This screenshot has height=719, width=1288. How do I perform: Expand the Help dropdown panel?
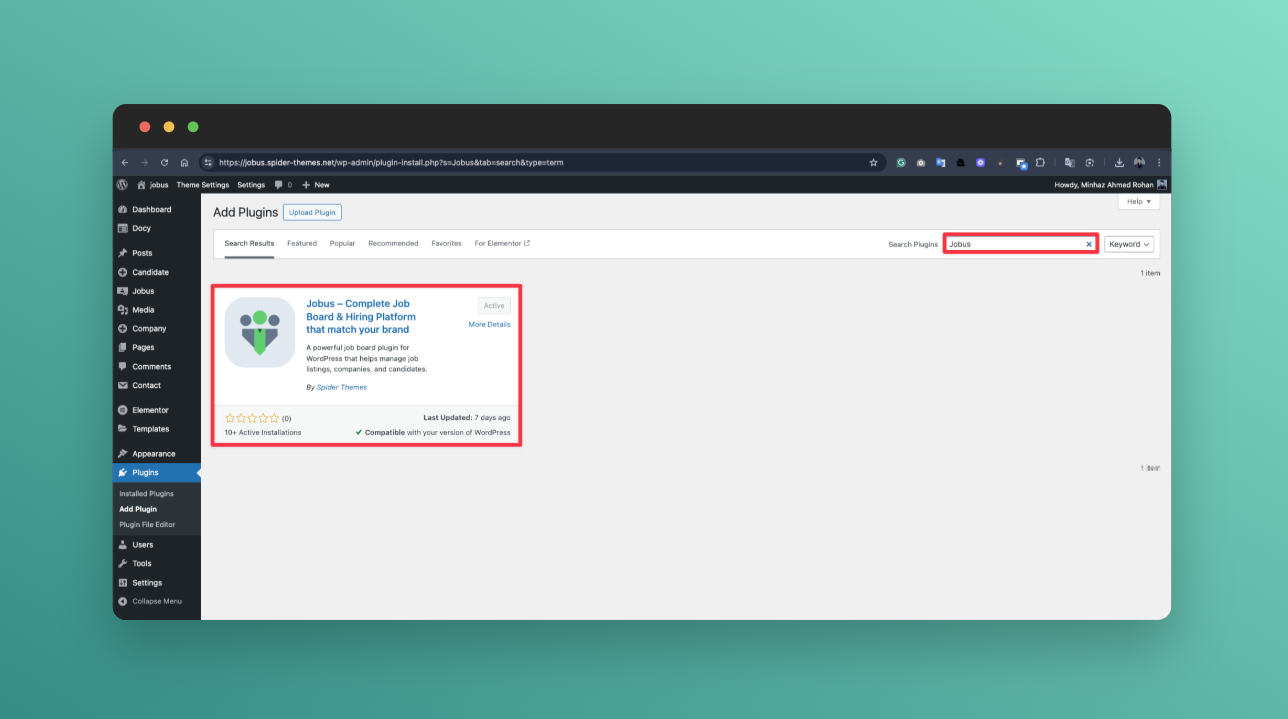tap(1138, 201)
